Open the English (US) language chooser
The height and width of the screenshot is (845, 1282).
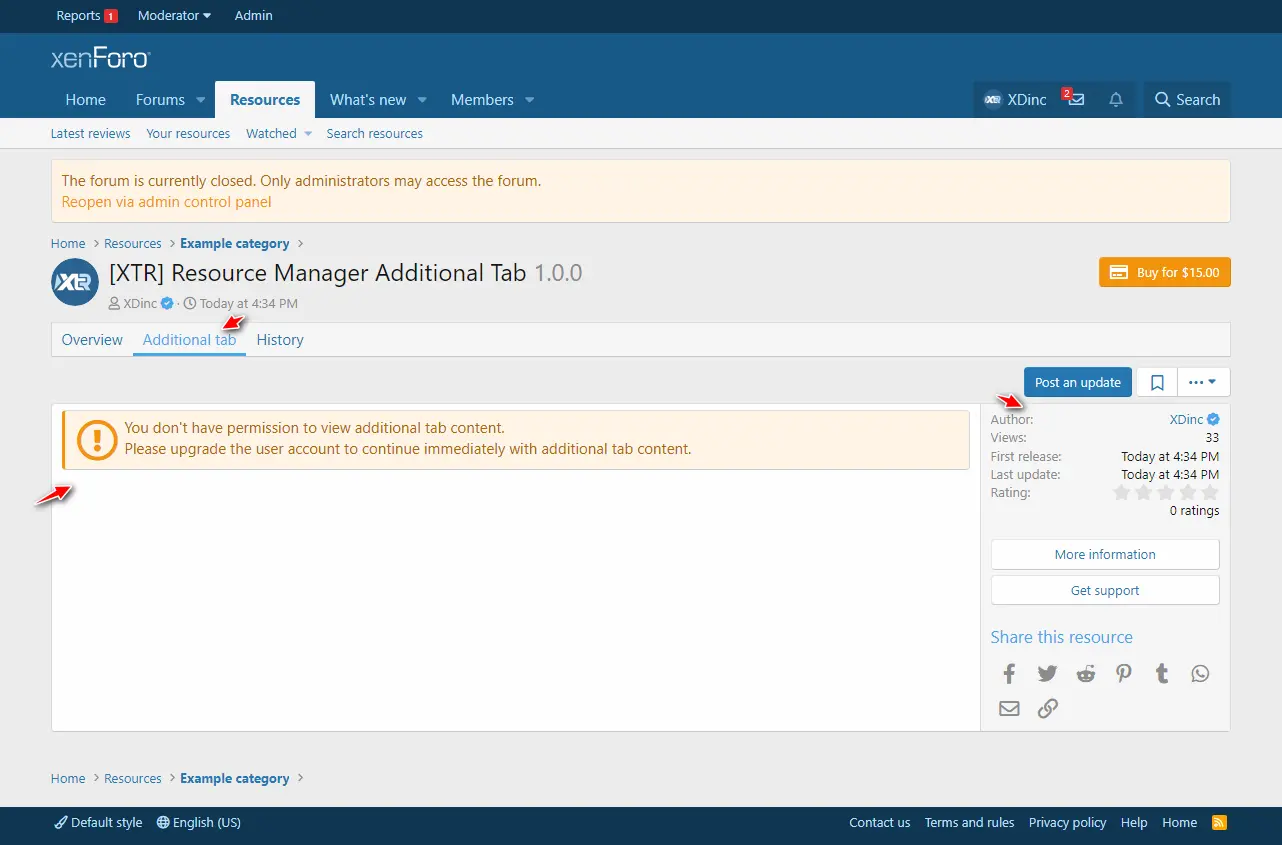[199, 822]
